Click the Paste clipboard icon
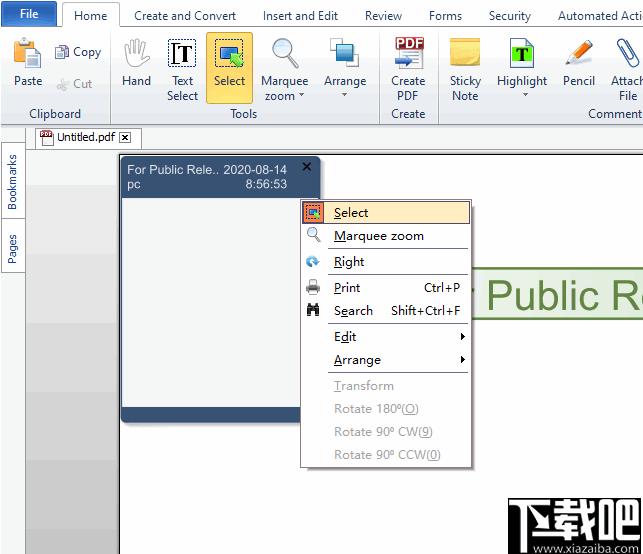The image size is (643, 554). click(x=27, y=53)
